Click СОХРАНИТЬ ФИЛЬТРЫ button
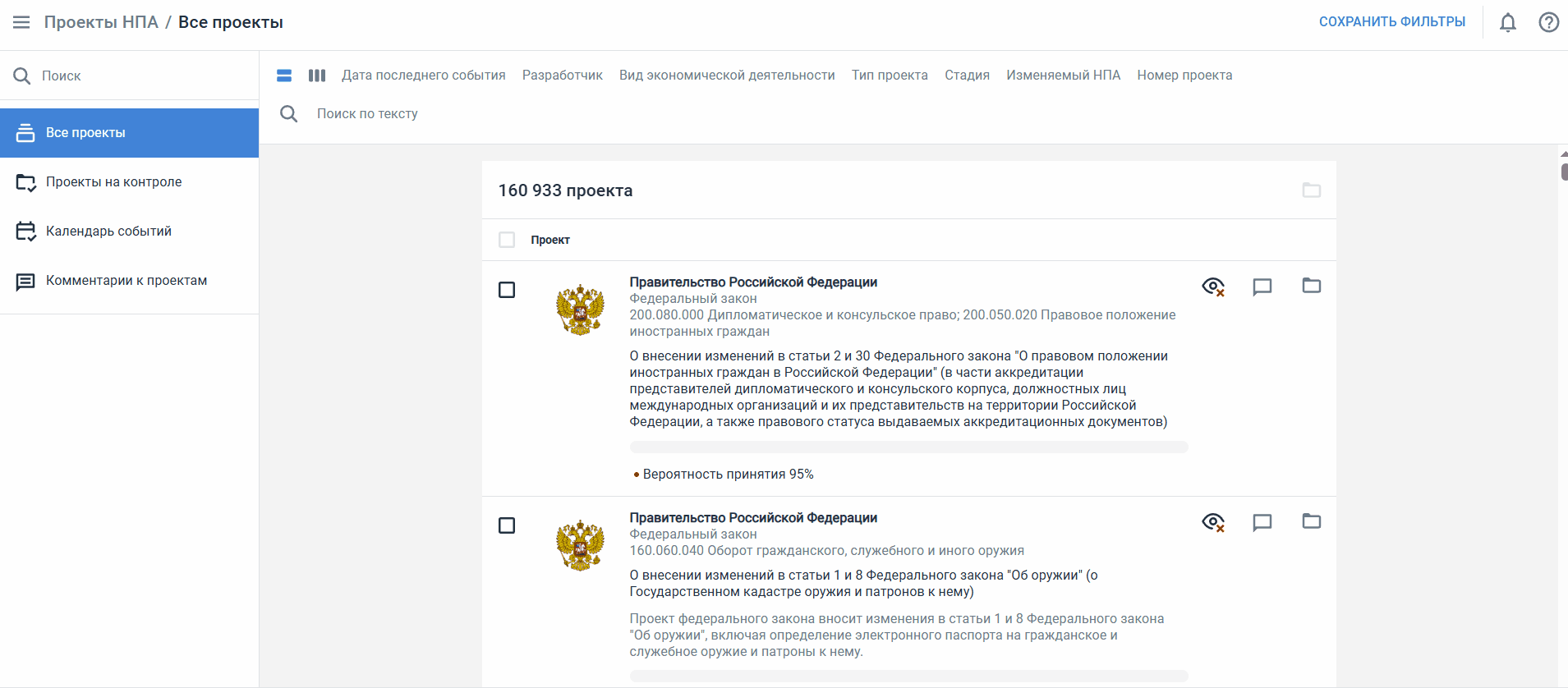Image resolution: width=1568 pixels, height=688 pixels. pos(1391,22)
